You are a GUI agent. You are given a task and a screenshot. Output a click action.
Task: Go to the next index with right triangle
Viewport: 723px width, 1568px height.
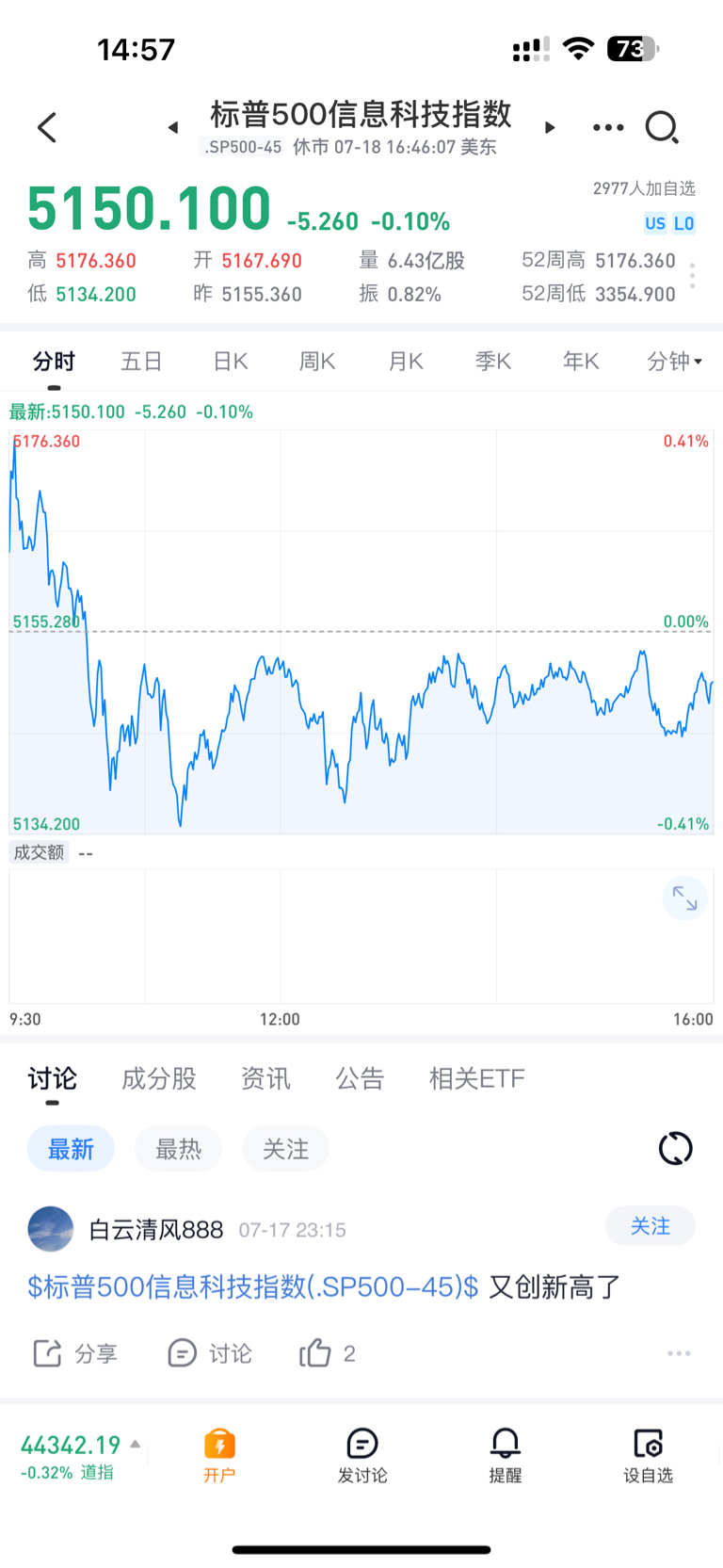click(x=550, y=127)
